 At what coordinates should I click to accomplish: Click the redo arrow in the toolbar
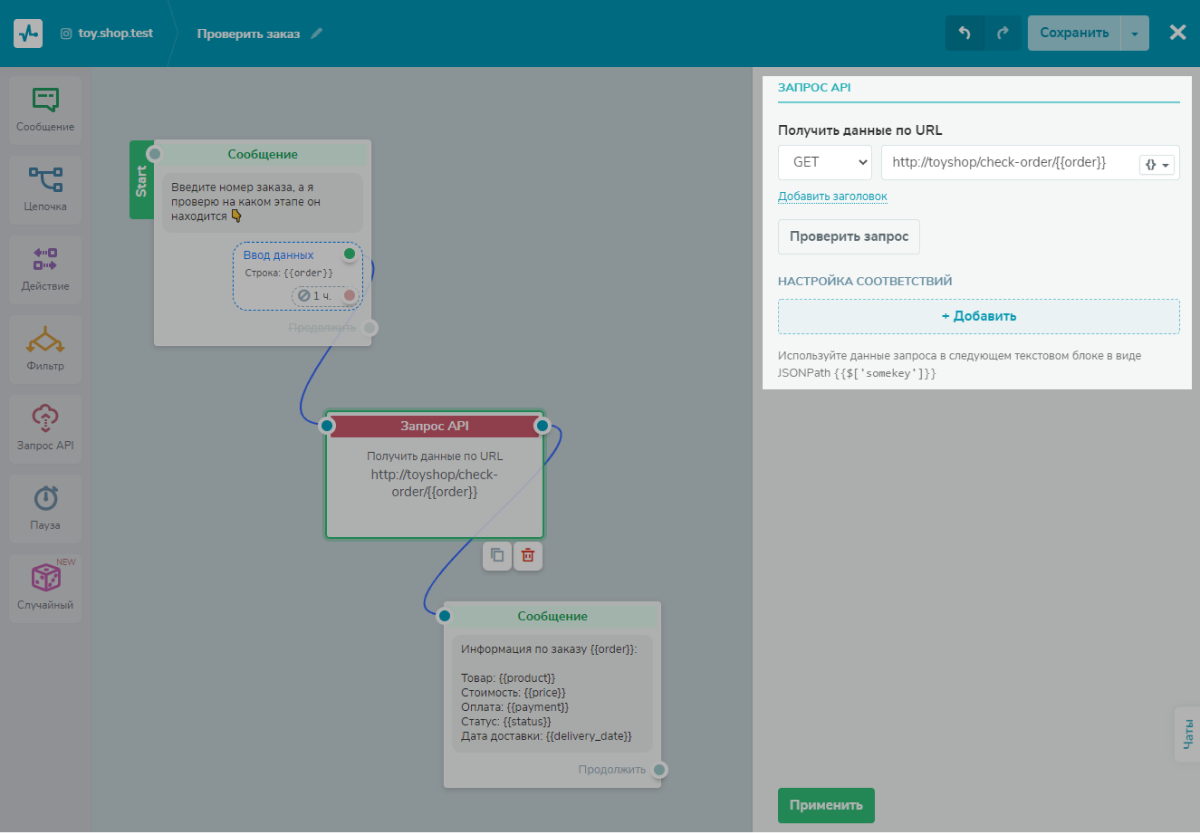pyautogui.click(x=1004, y=32)
